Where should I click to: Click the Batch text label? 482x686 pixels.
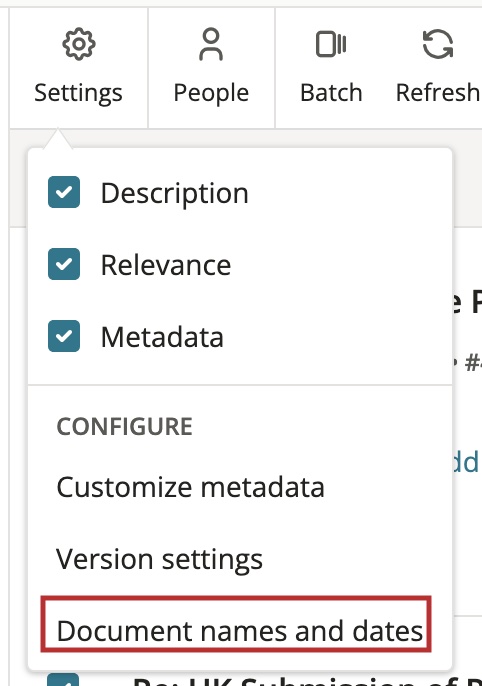click(x=331, y=93)
